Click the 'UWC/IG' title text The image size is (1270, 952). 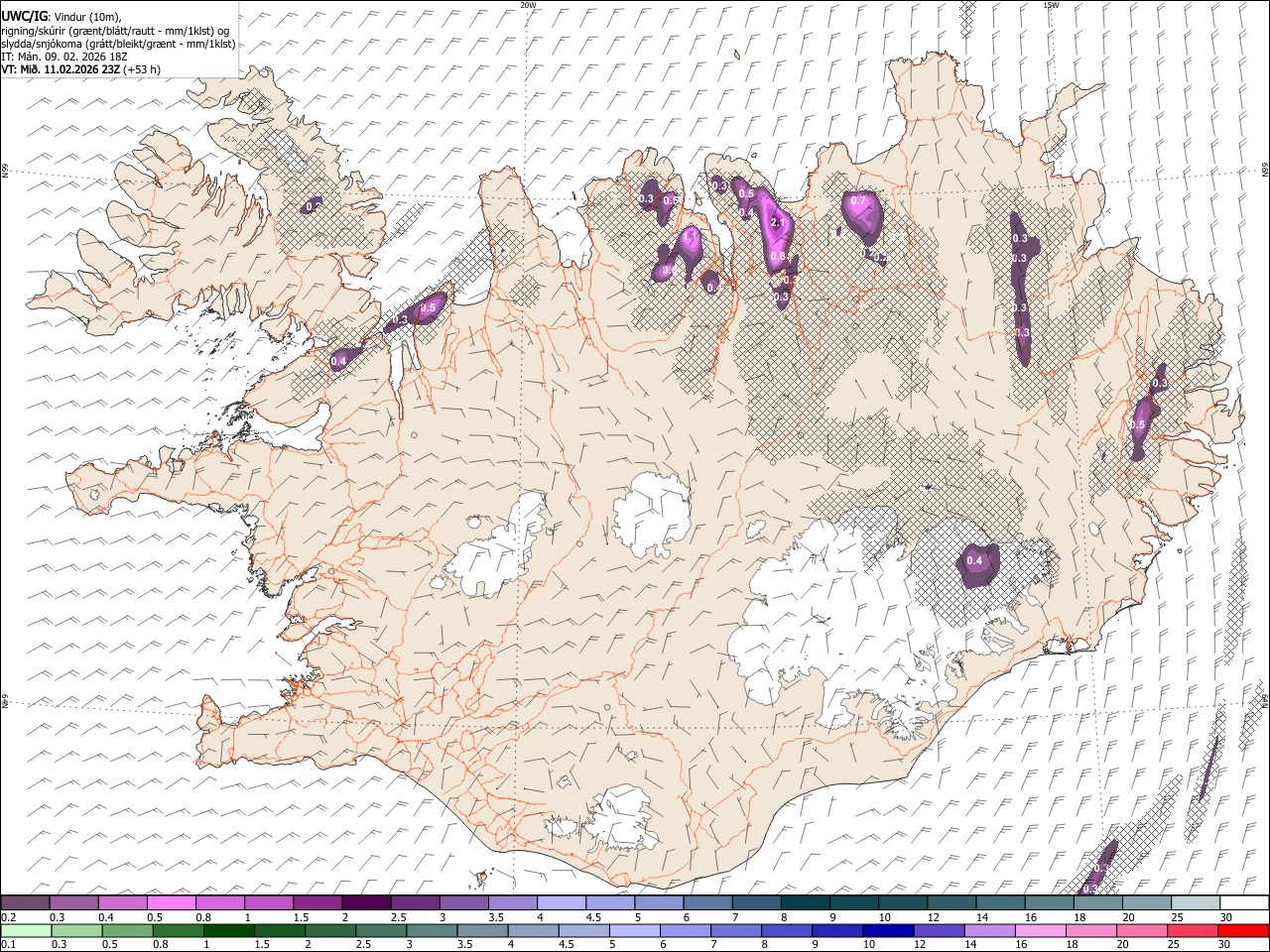pyautogui.click(x=24, y=16)
